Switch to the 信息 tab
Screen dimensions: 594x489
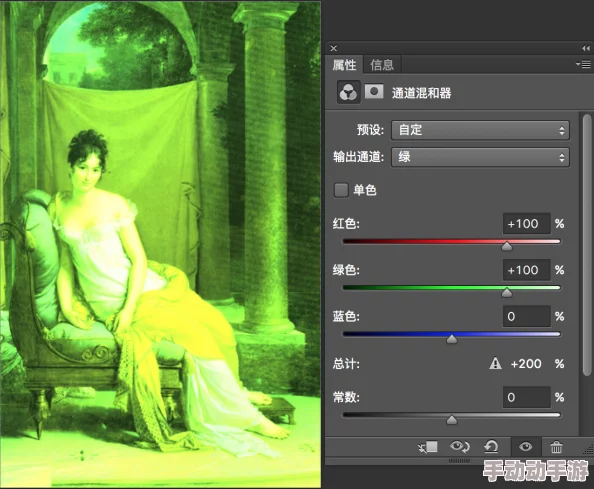[x=382, y=65]
